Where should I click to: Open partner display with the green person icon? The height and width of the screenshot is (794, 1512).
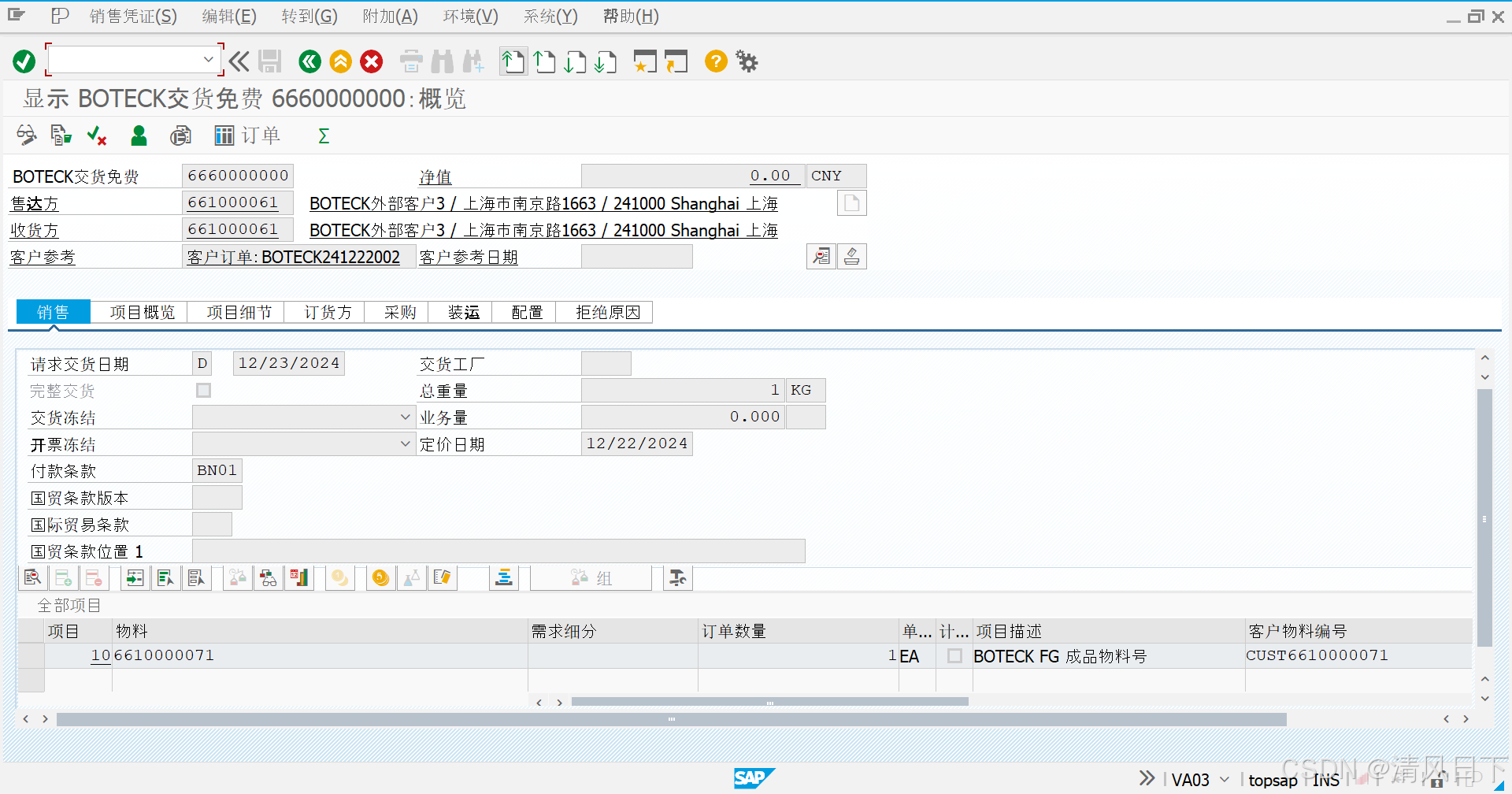click(139, 135)
